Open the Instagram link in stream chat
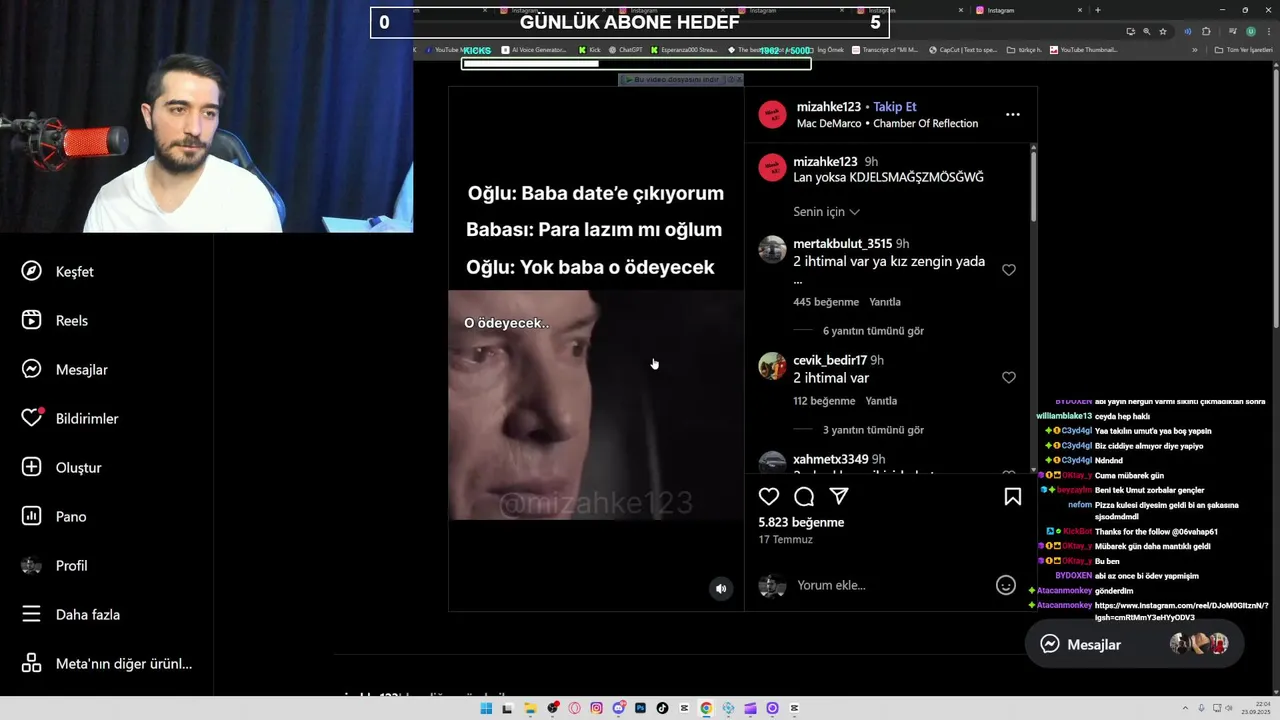This screenshot has height=720, width=1280. pos(1181,611)
